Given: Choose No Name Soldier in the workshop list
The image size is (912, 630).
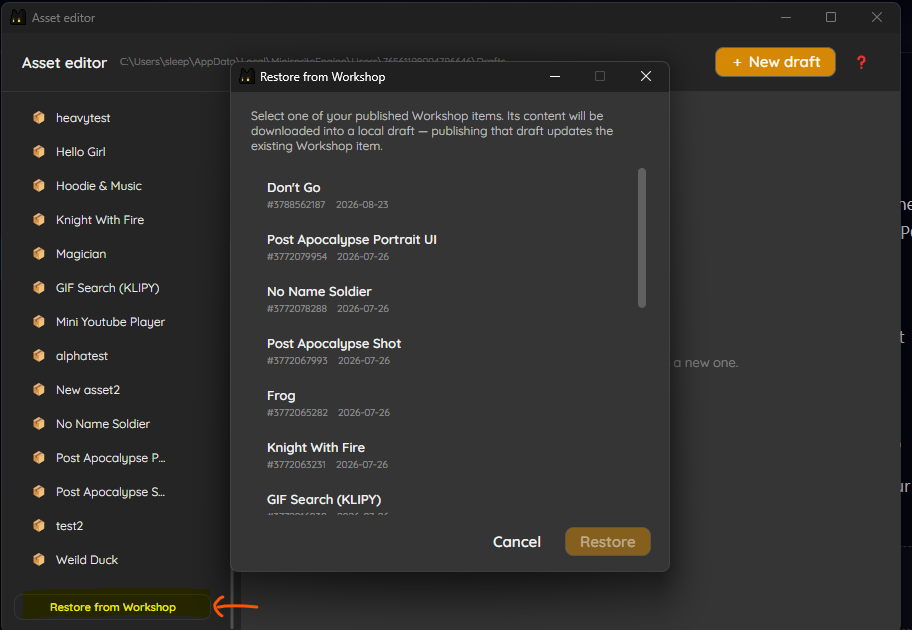Looking at the screenshot, I should pos(445,299).
